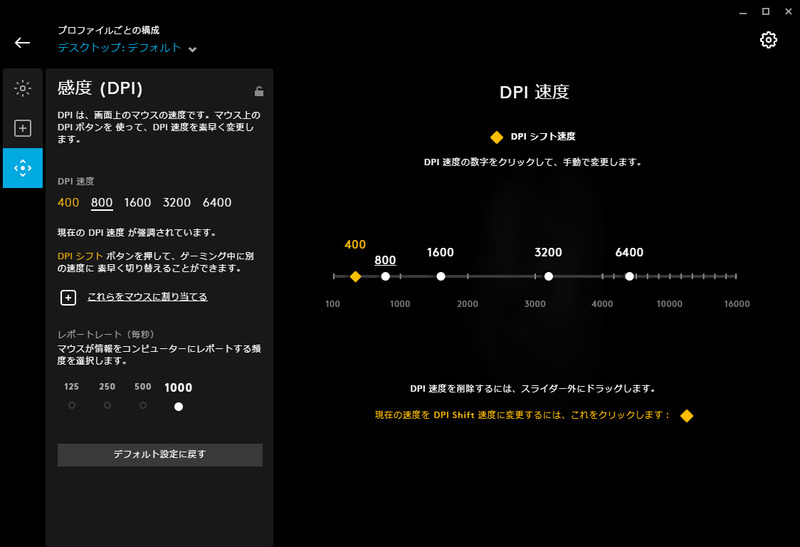Click the 6400 slider point
The image size is (800, 547).
click(630, 277)
